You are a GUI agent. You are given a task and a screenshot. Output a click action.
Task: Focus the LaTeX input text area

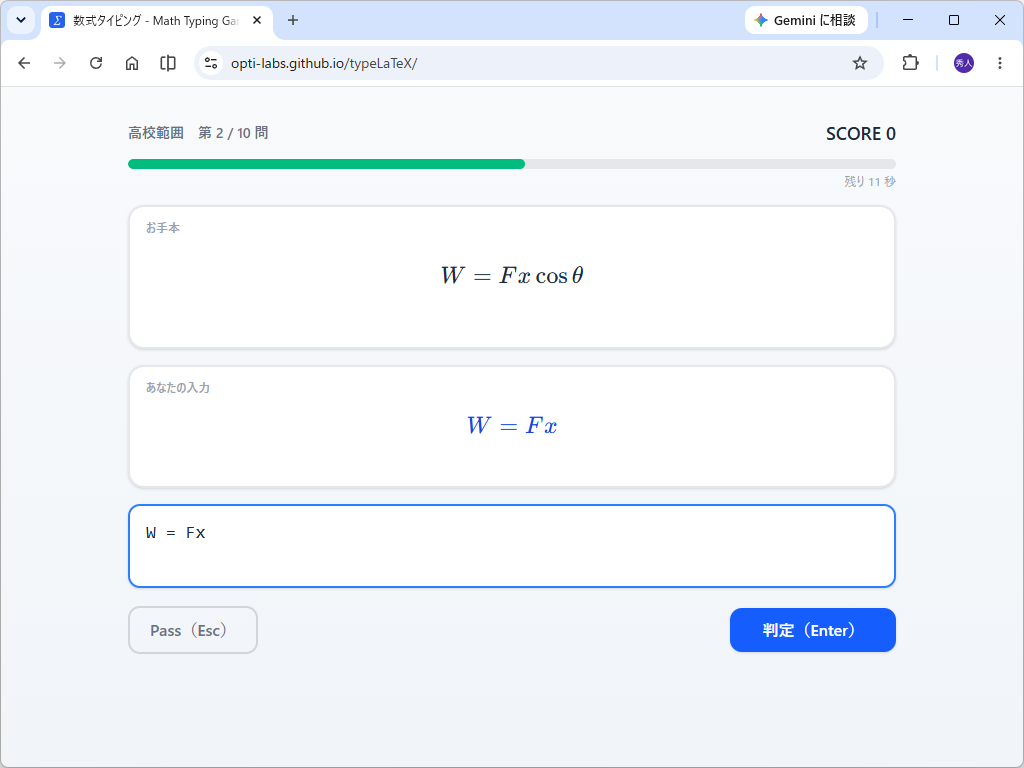(x=512, y=546)
